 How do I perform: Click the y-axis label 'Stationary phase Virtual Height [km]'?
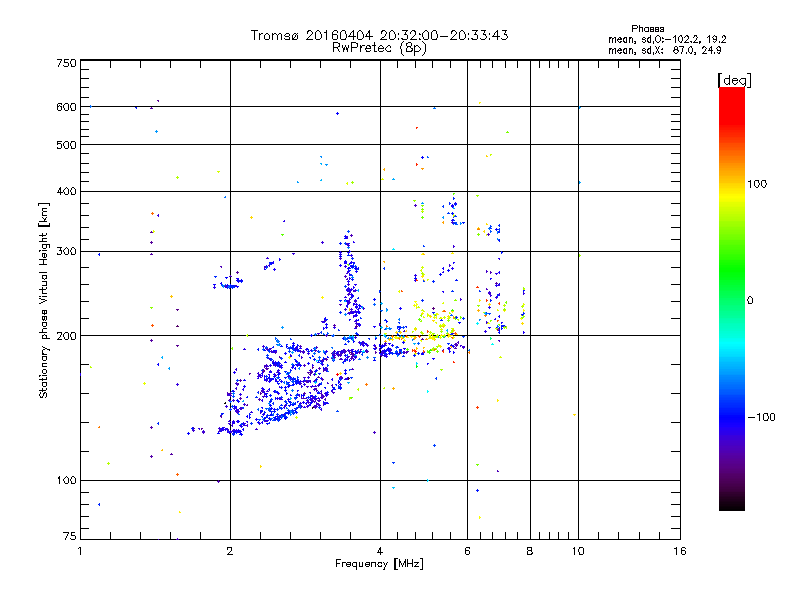click(x=43, y=301)
